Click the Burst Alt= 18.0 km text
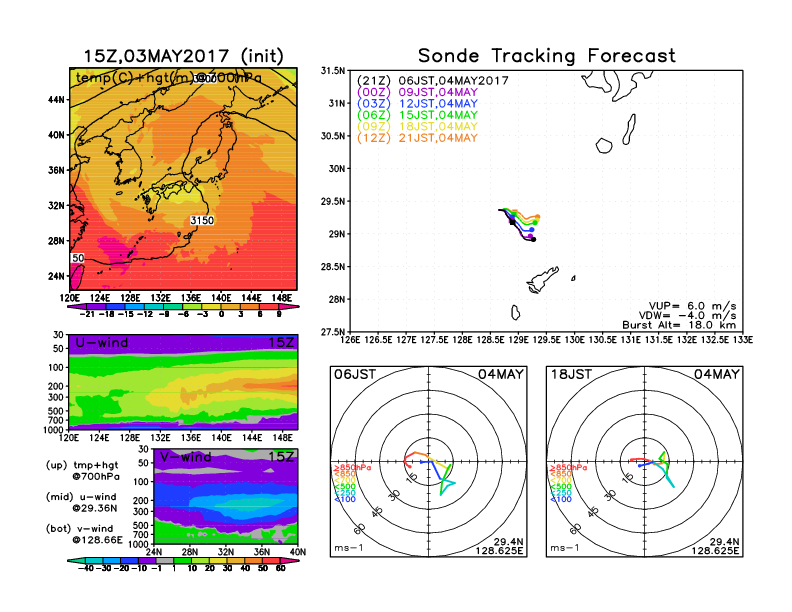This screenshot has width=792, height=612. (x=687, y=325)
